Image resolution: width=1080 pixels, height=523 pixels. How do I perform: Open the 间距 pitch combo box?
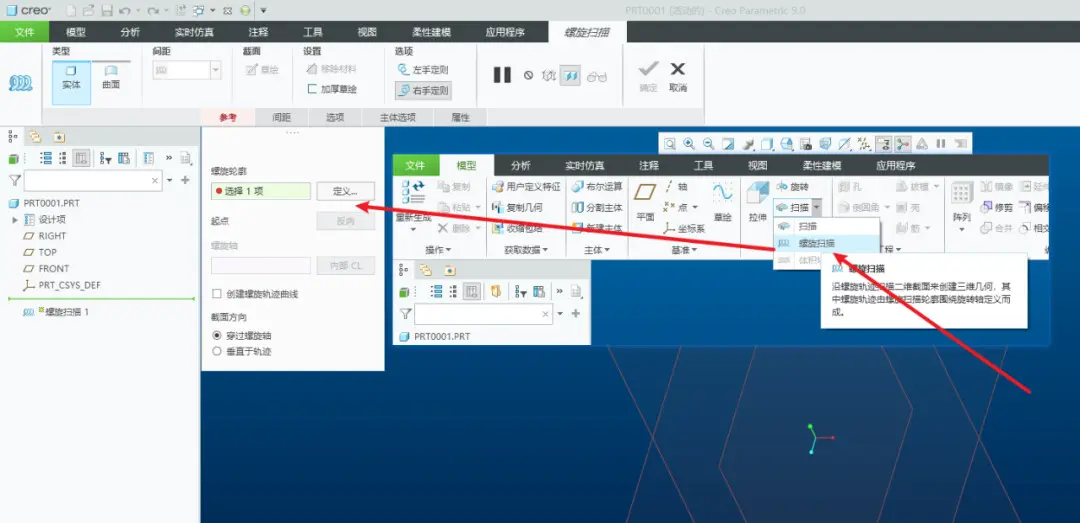(x=187, y=70)
